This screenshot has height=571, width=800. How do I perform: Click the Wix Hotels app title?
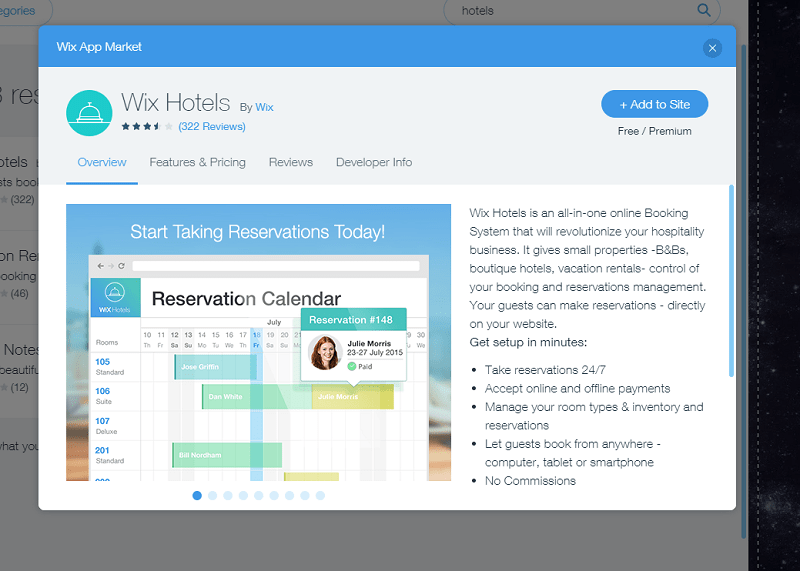coord(176,103)
